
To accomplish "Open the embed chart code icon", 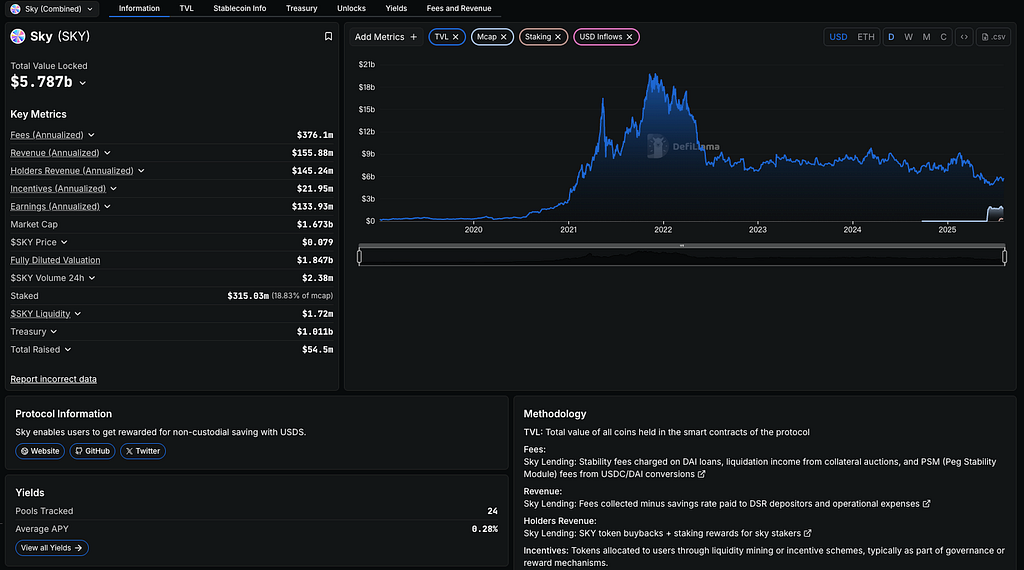I will tap(964, 37).
